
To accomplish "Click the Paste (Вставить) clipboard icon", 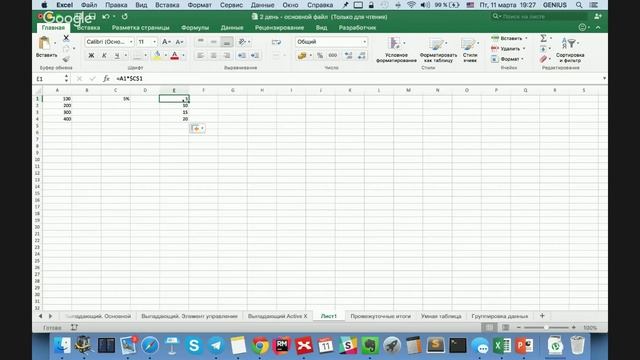I will coord(44,43).
